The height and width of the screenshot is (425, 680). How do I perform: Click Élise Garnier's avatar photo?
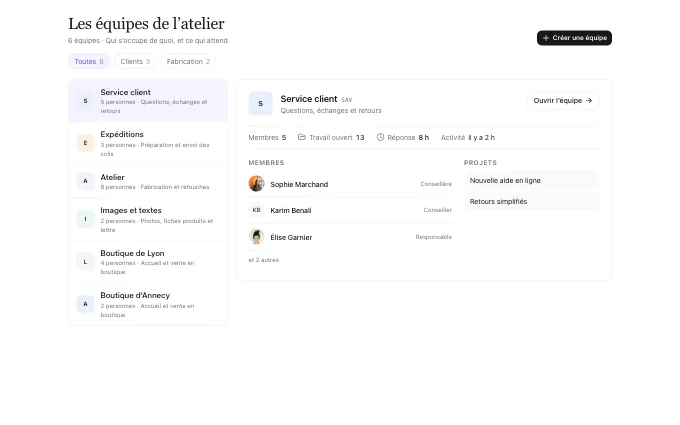tap(256, 237)
